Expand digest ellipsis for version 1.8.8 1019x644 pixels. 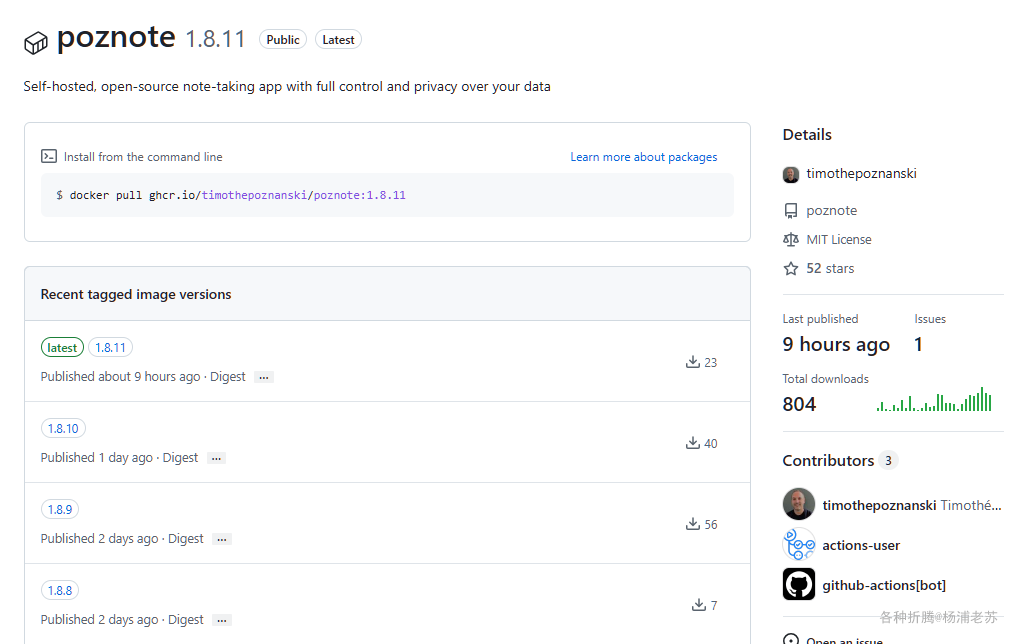[x=222, y=620]
